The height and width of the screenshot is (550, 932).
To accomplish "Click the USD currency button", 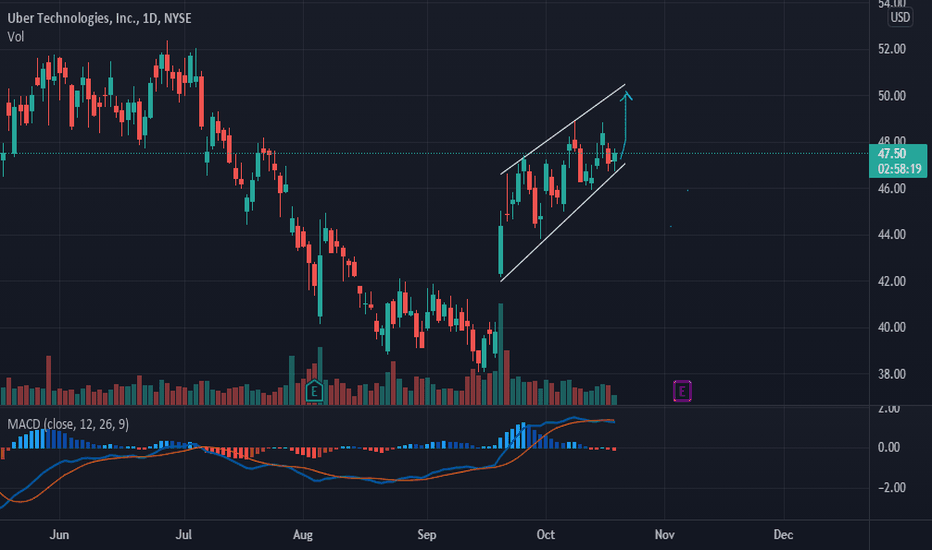I will pyautogui.click(x=899, y=17).
